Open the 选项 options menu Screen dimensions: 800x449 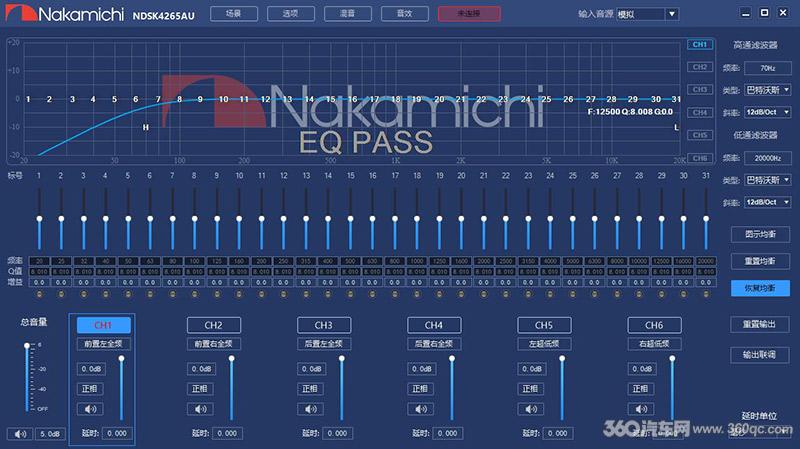291,14
